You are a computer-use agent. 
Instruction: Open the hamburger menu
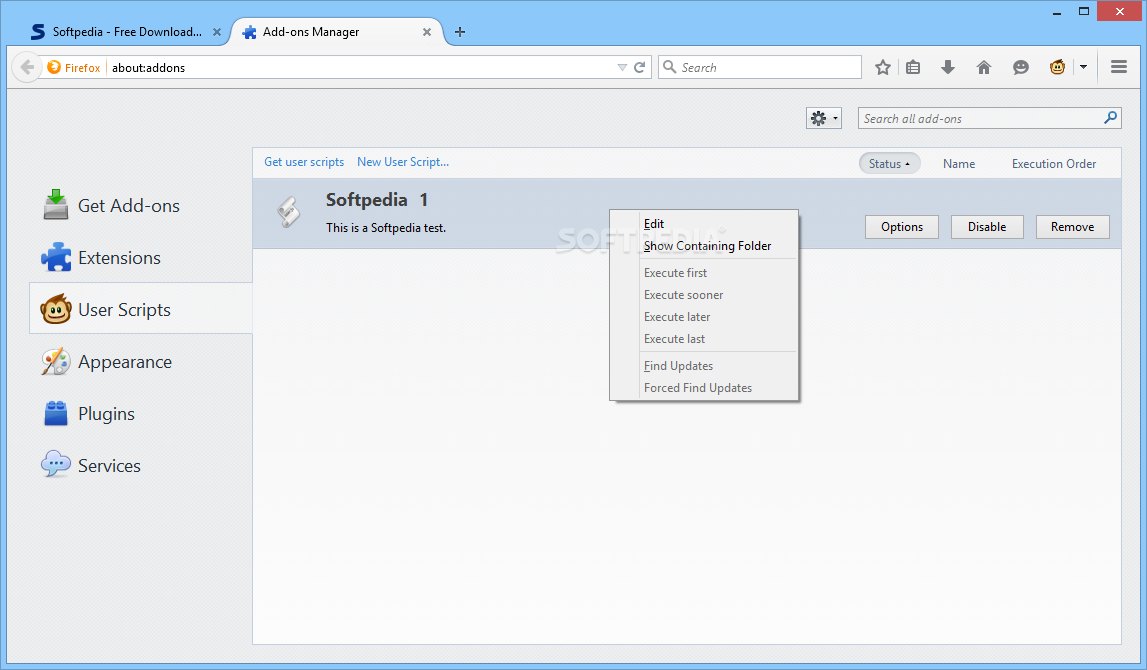coord(1118,67)
